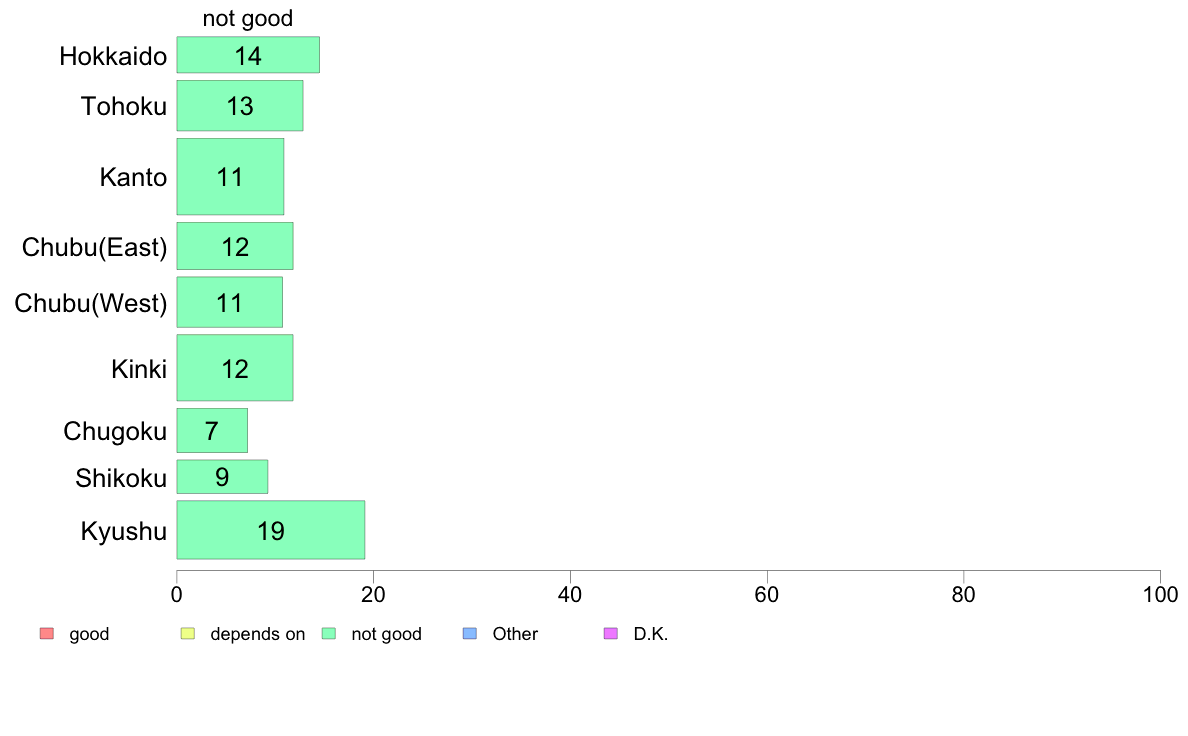Select the Kinki bar showing 12
This screenshot has height=736, width=1188.
coord(235,368)
